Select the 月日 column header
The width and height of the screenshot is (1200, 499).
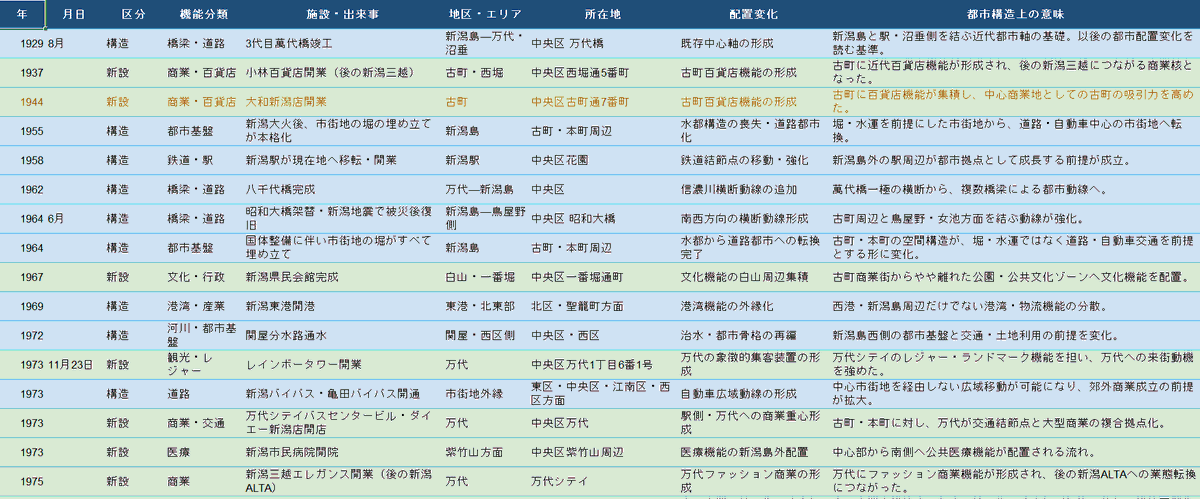pos(73,15)
